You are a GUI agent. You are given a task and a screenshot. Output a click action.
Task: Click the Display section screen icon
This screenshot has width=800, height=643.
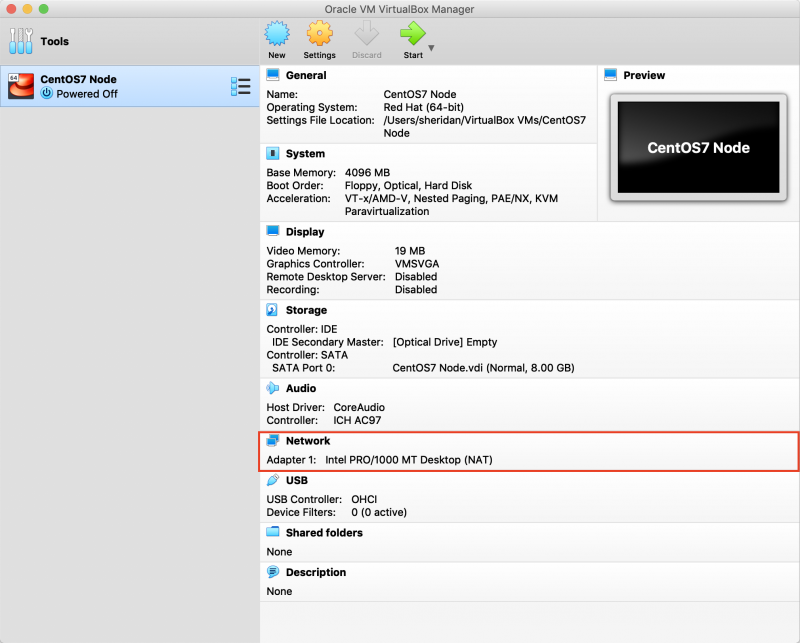(x=273, y=231)
